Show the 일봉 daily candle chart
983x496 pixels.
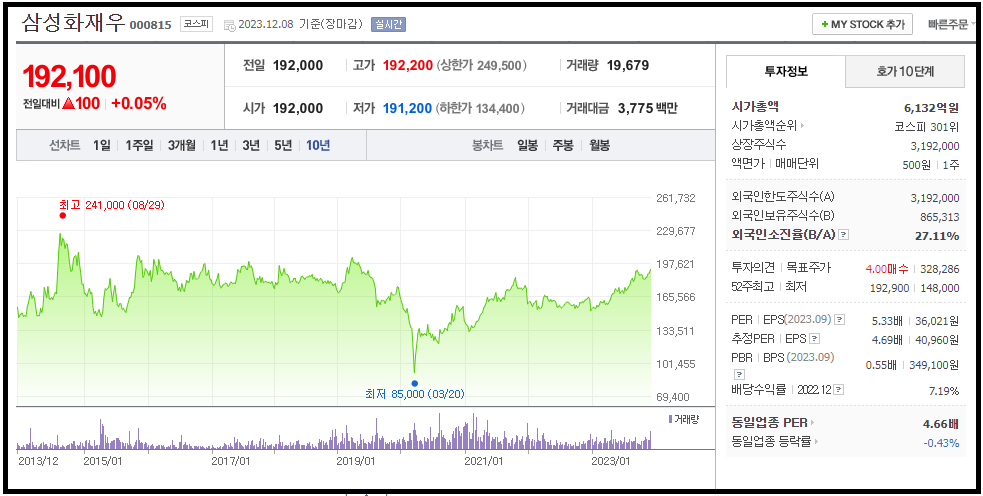[x=527, y=145]
